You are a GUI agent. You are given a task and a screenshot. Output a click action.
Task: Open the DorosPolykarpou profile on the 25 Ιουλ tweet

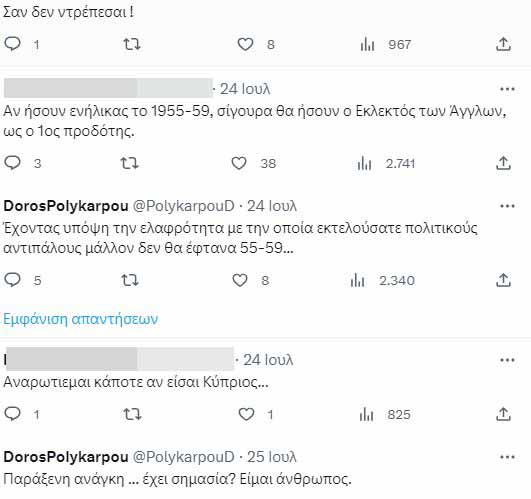click(x=66, y=457)
